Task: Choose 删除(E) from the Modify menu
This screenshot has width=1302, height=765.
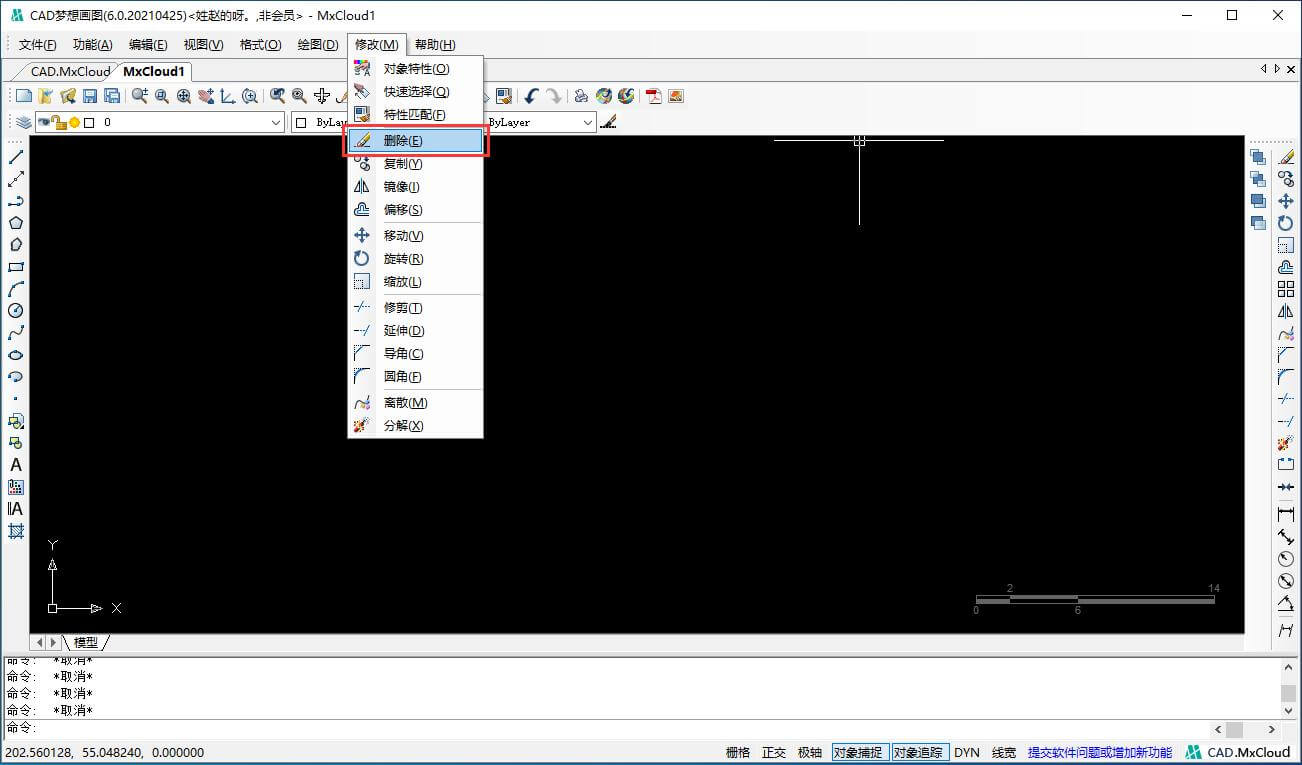Action: 415,141
